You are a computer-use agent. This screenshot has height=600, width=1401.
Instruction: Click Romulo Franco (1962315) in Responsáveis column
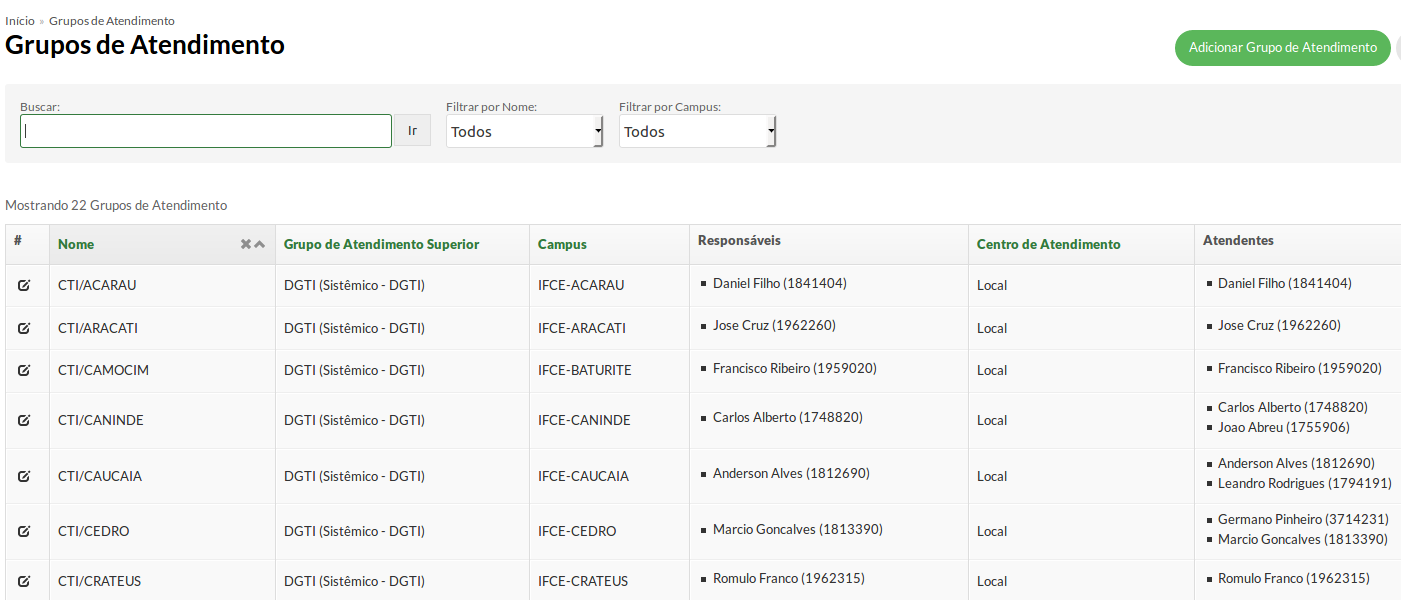click(x=789, y=578)
